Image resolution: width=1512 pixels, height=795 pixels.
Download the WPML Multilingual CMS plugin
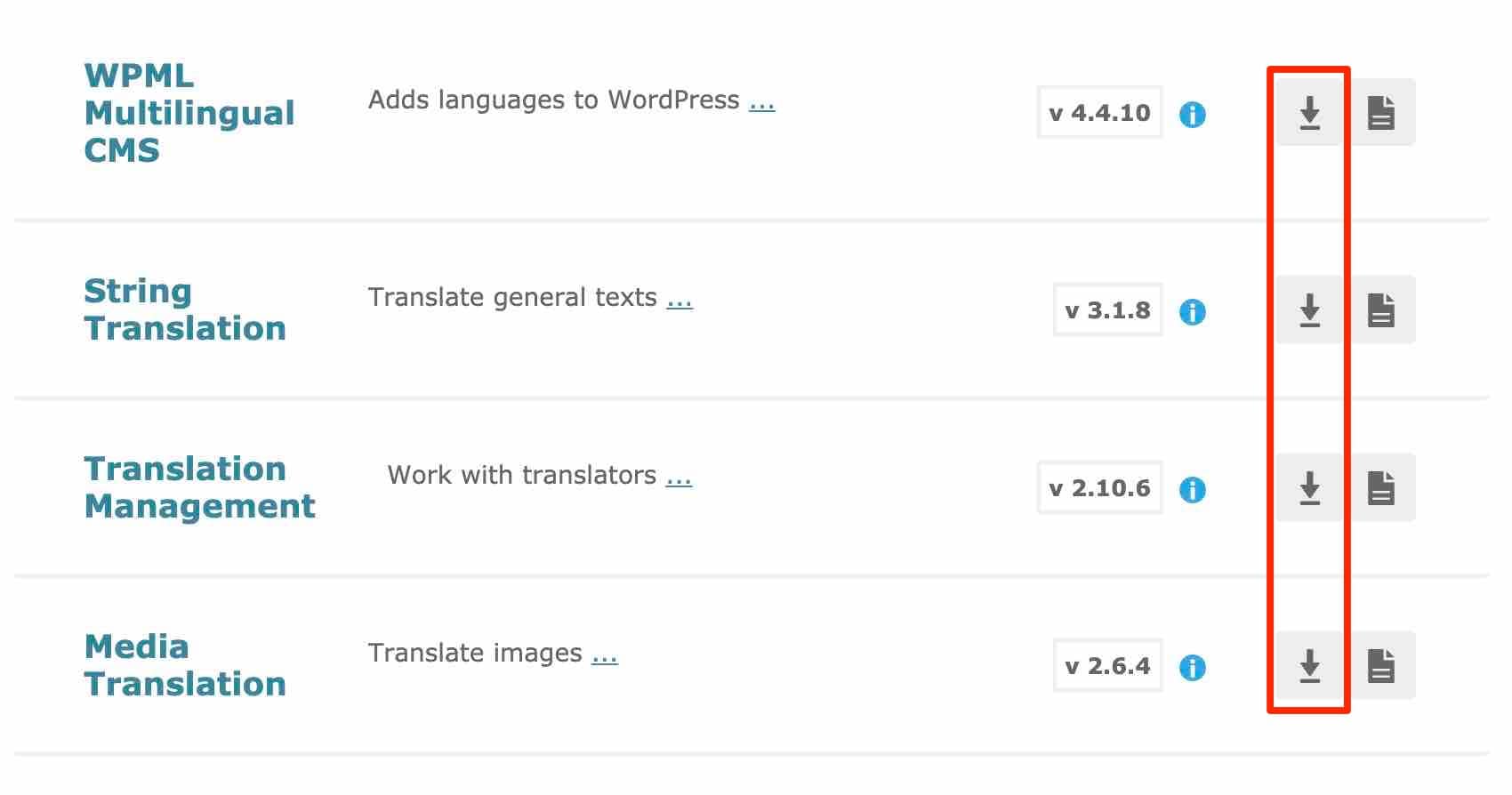[1309, 113]
